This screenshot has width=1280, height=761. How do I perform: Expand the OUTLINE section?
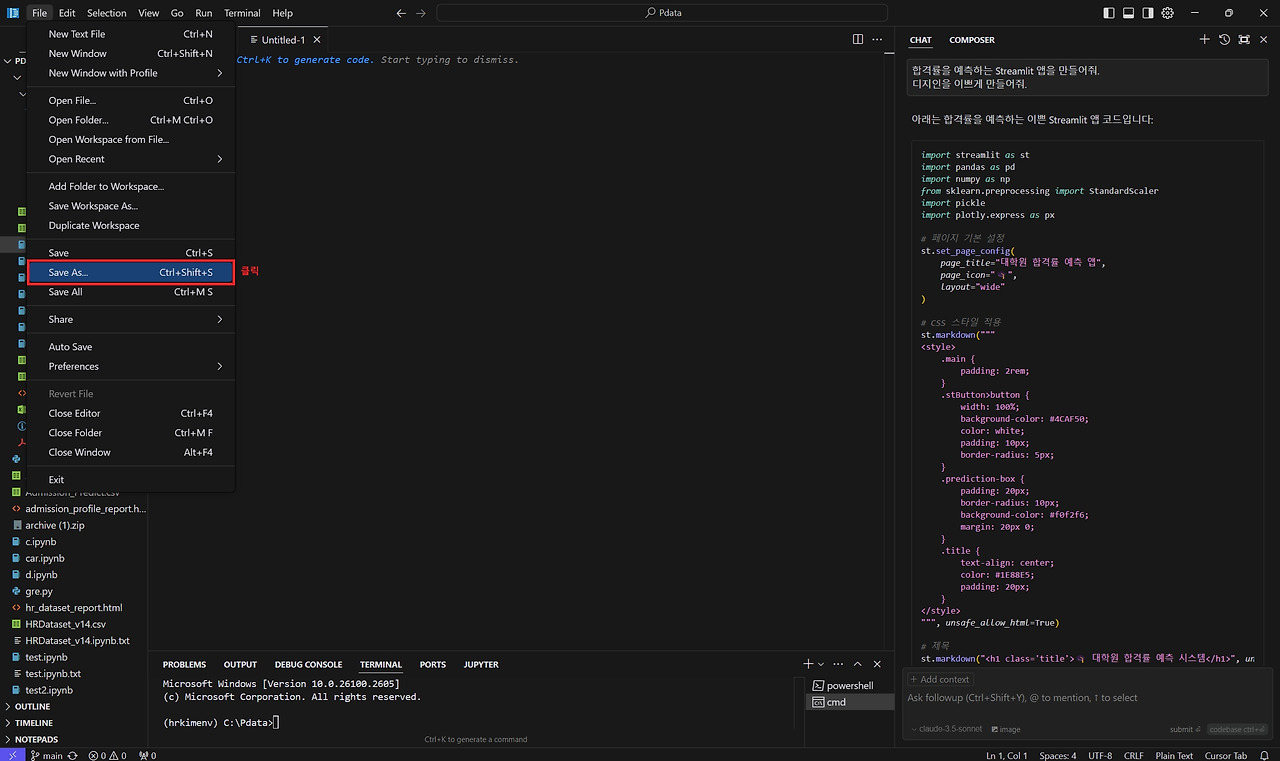(x=33, y=706)
